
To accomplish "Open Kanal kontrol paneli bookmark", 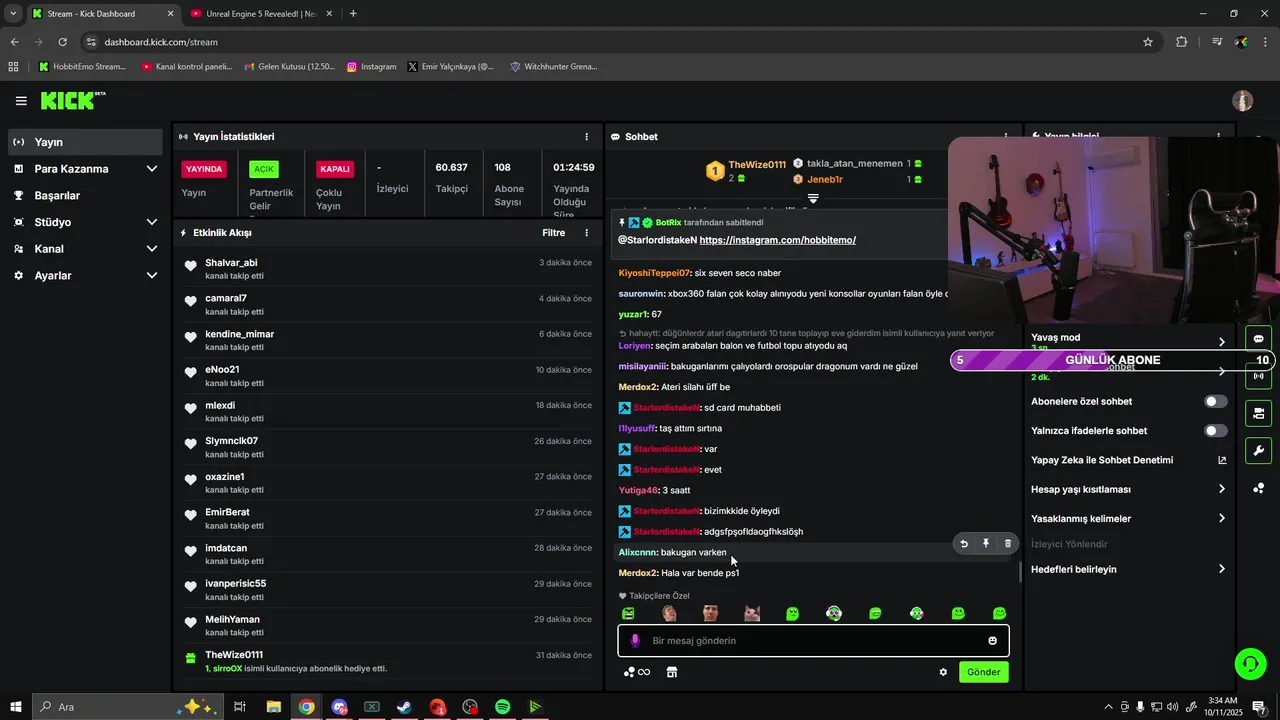I will click(186, 66).
